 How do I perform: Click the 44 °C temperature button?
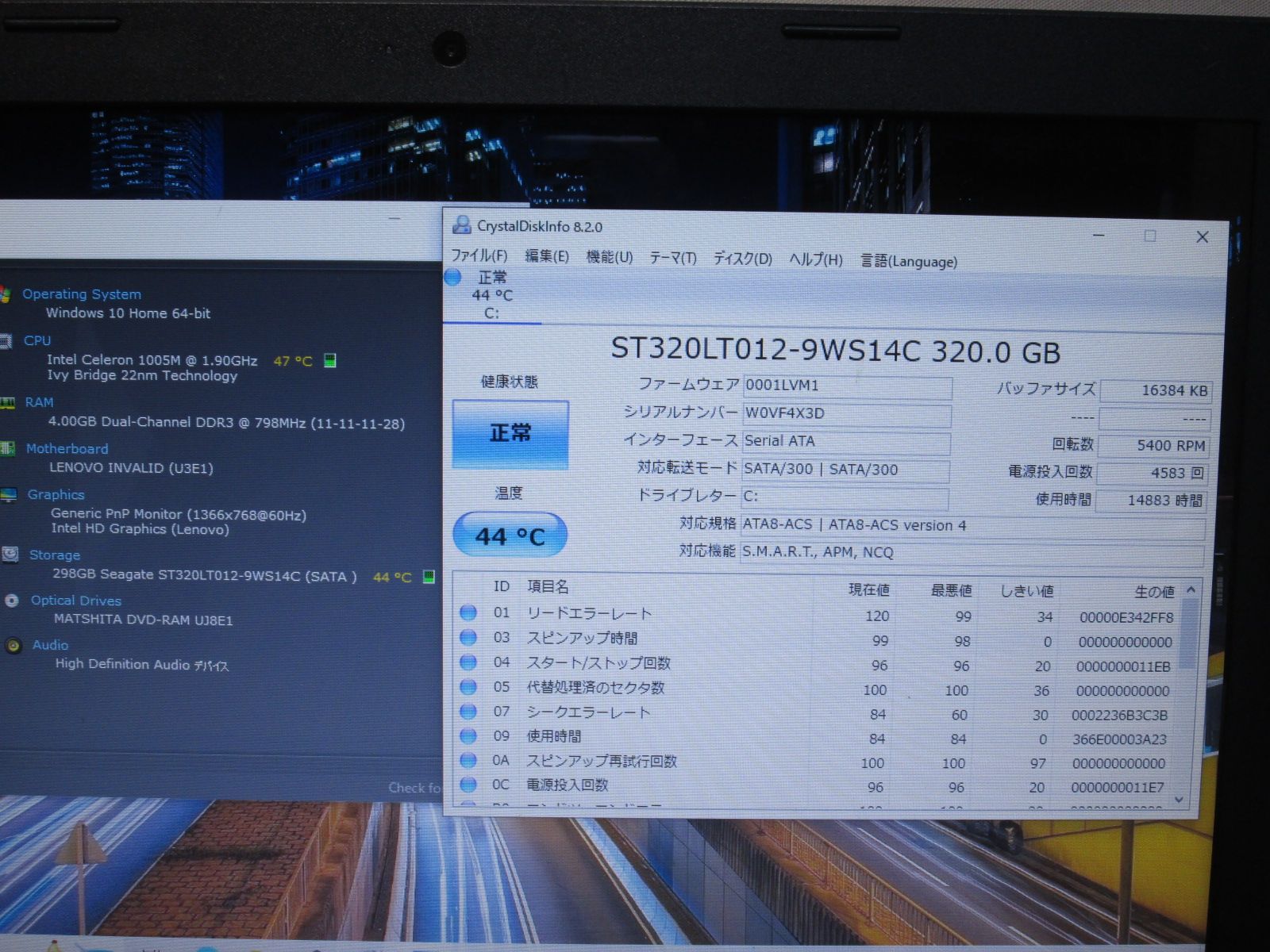pos(510,535)
